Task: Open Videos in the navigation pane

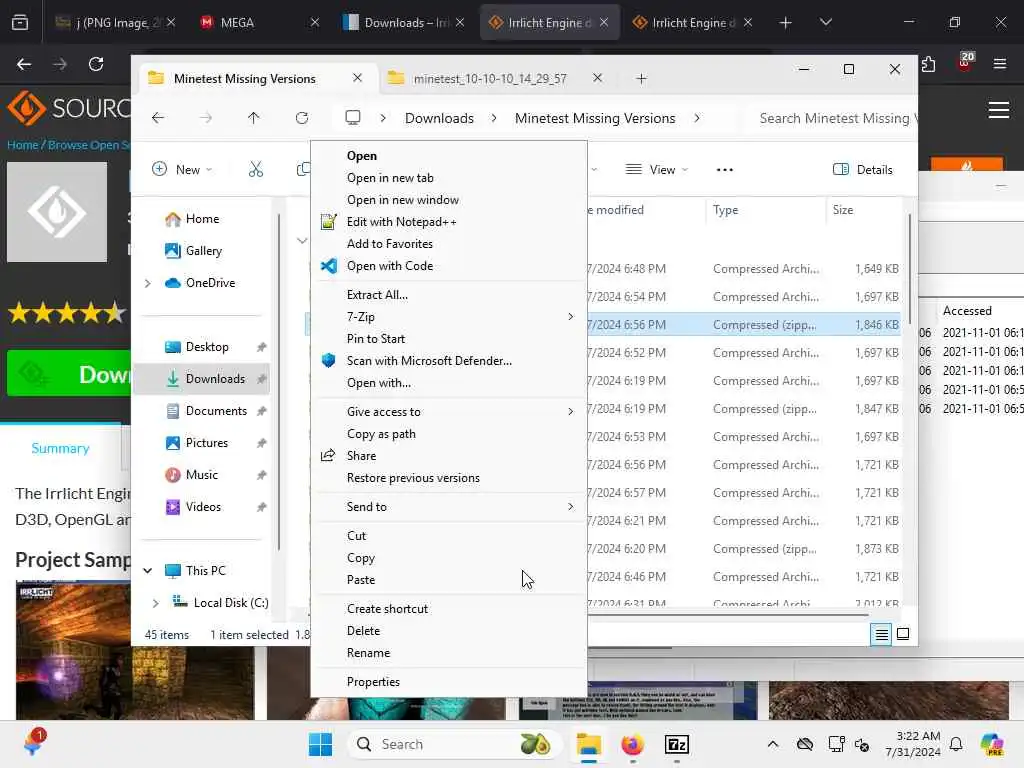Action: click(203, 507)
